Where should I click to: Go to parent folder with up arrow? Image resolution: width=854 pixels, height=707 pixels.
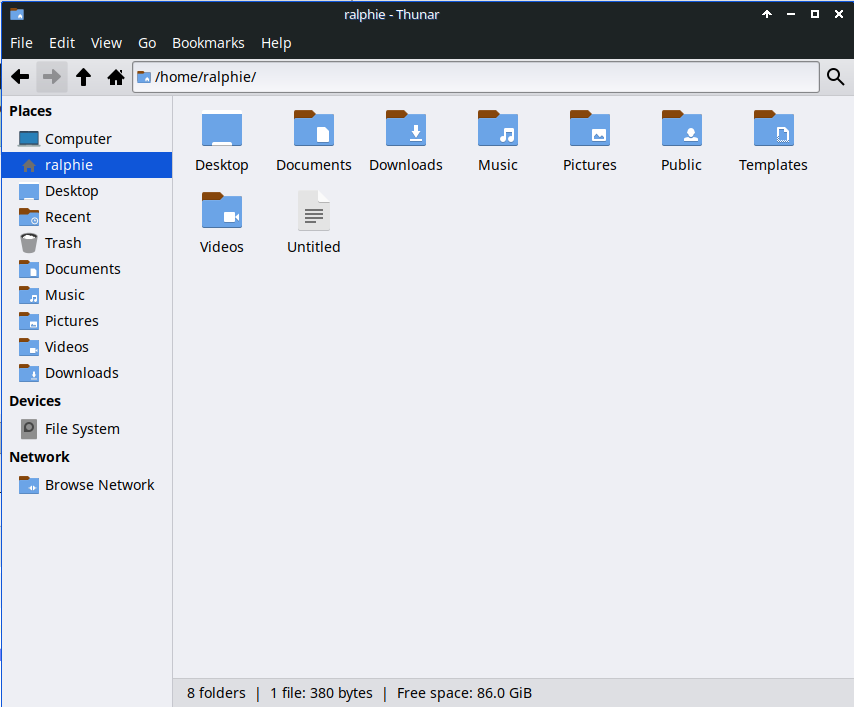(83, 77)
